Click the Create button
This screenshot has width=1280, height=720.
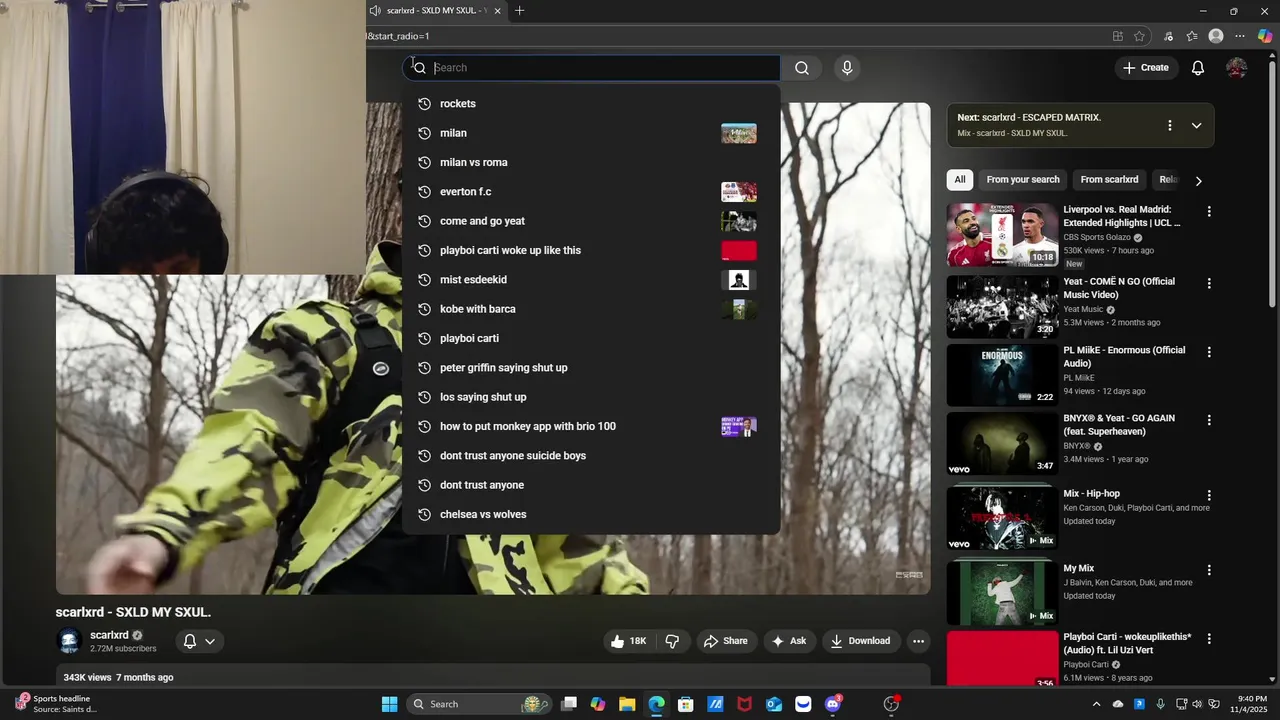(x=1145, y=68)
